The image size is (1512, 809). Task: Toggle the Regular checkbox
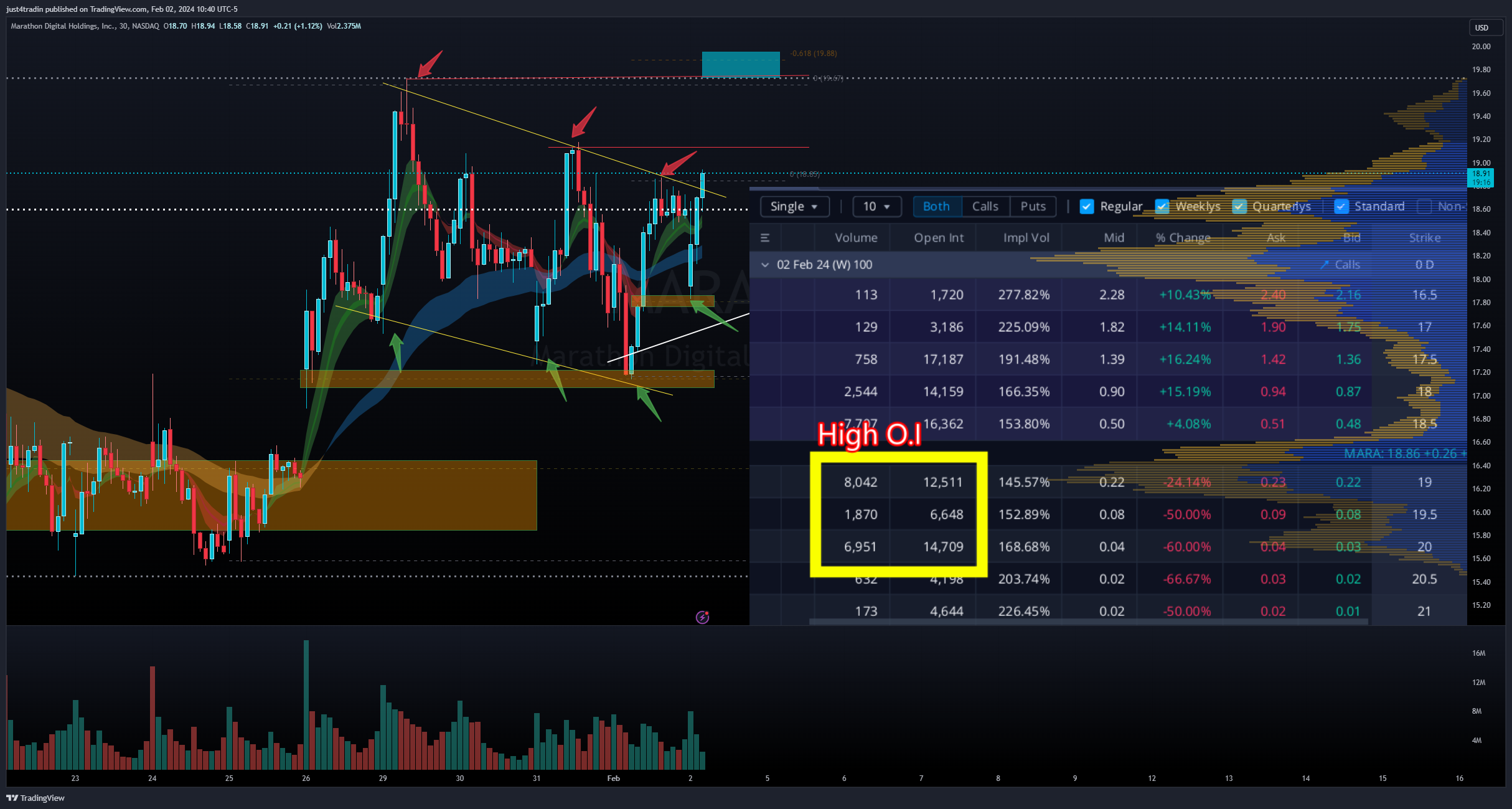(1087, 206)
